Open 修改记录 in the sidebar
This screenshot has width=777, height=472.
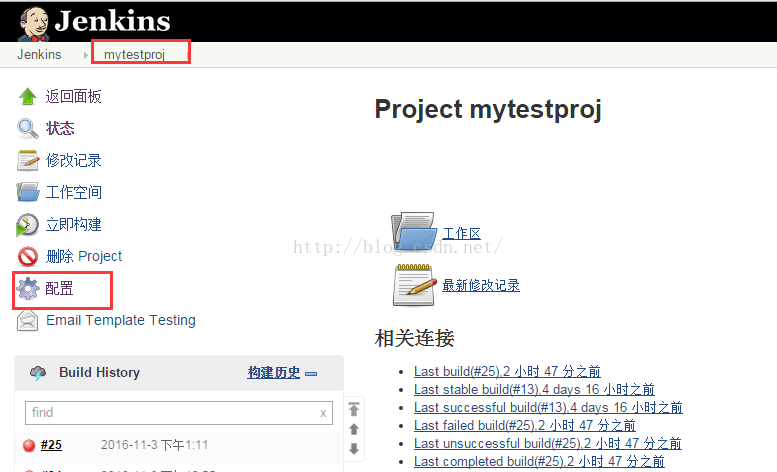point(73,160)
